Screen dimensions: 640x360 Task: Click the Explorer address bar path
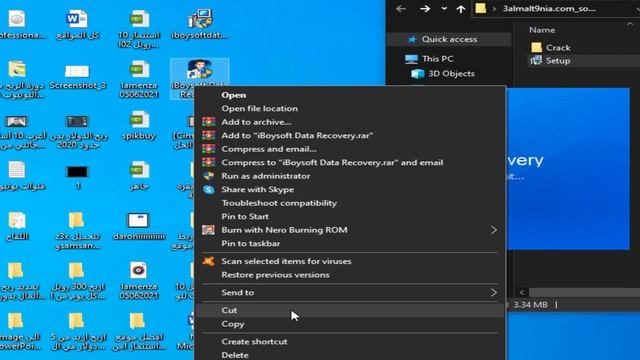pos(549,9)
